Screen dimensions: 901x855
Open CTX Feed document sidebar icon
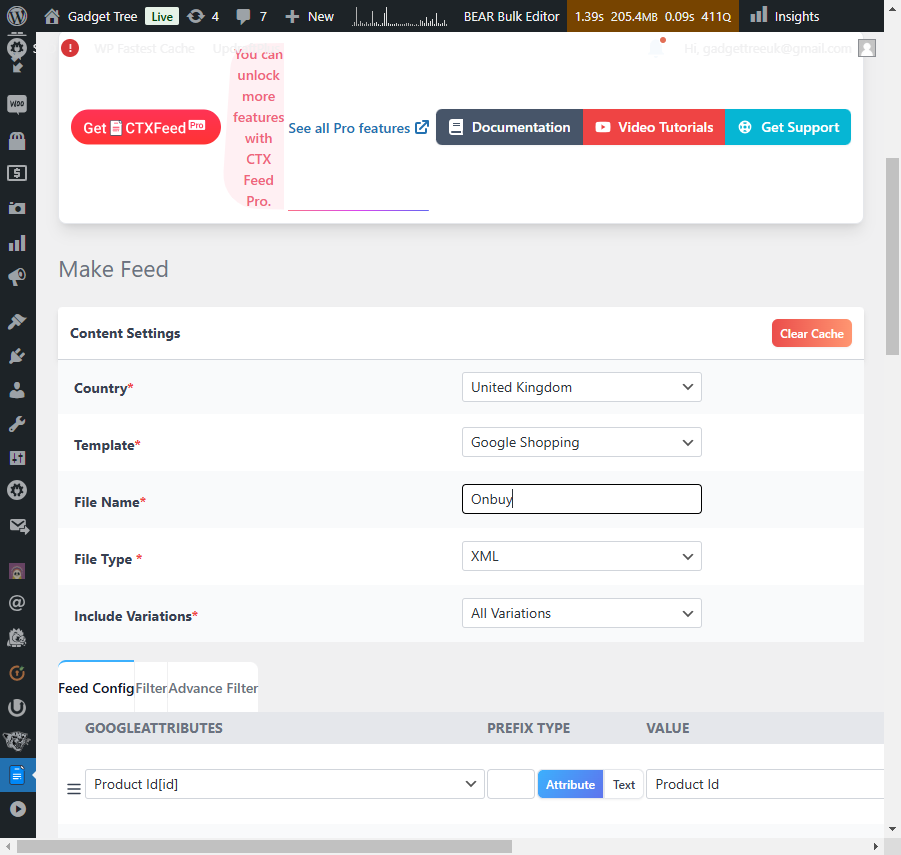click(17, 775)
